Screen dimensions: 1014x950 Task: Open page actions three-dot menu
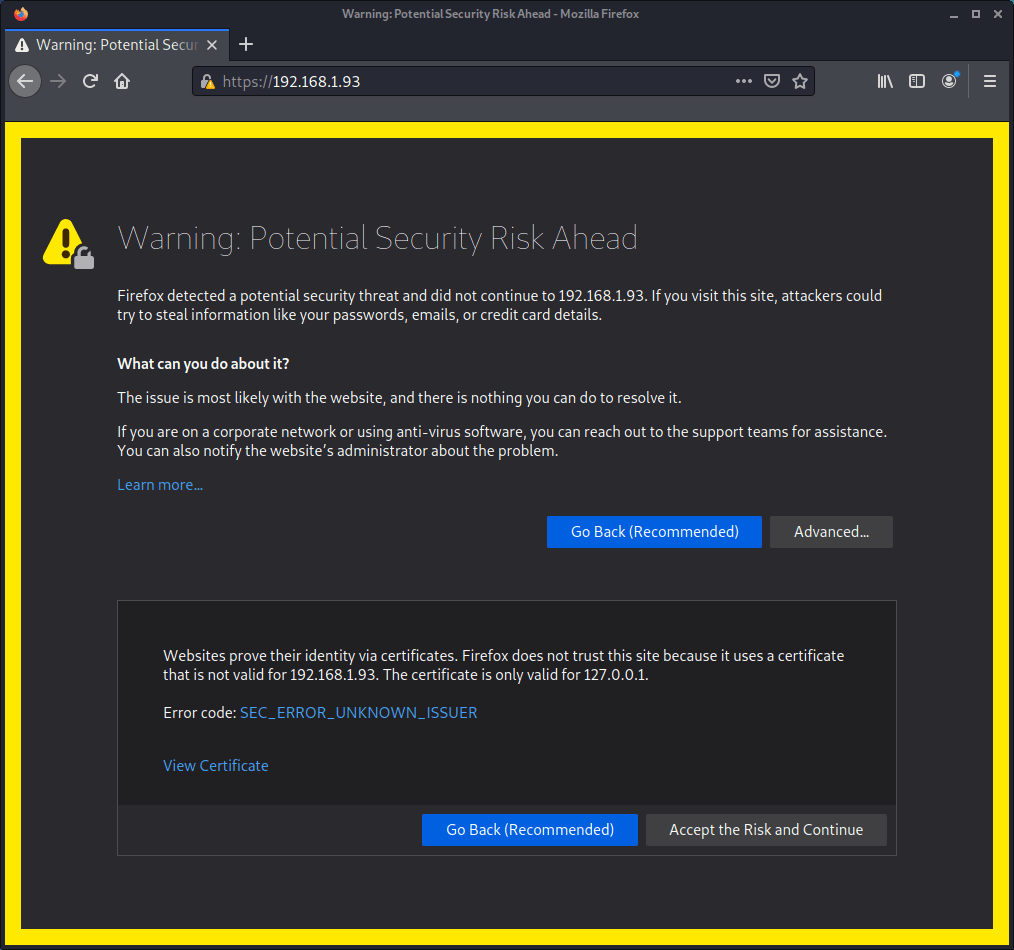tap(744, 81)
